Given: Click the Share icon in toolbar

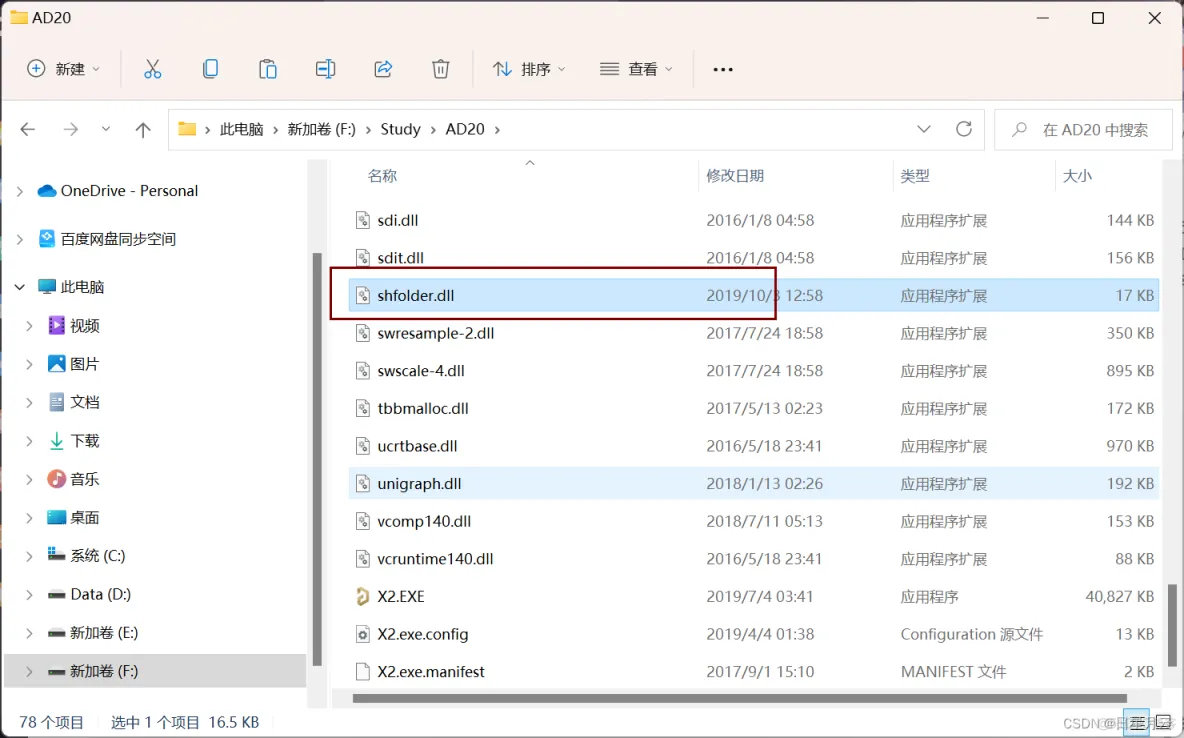Looking at the screenshot, I should click(383, 69).
